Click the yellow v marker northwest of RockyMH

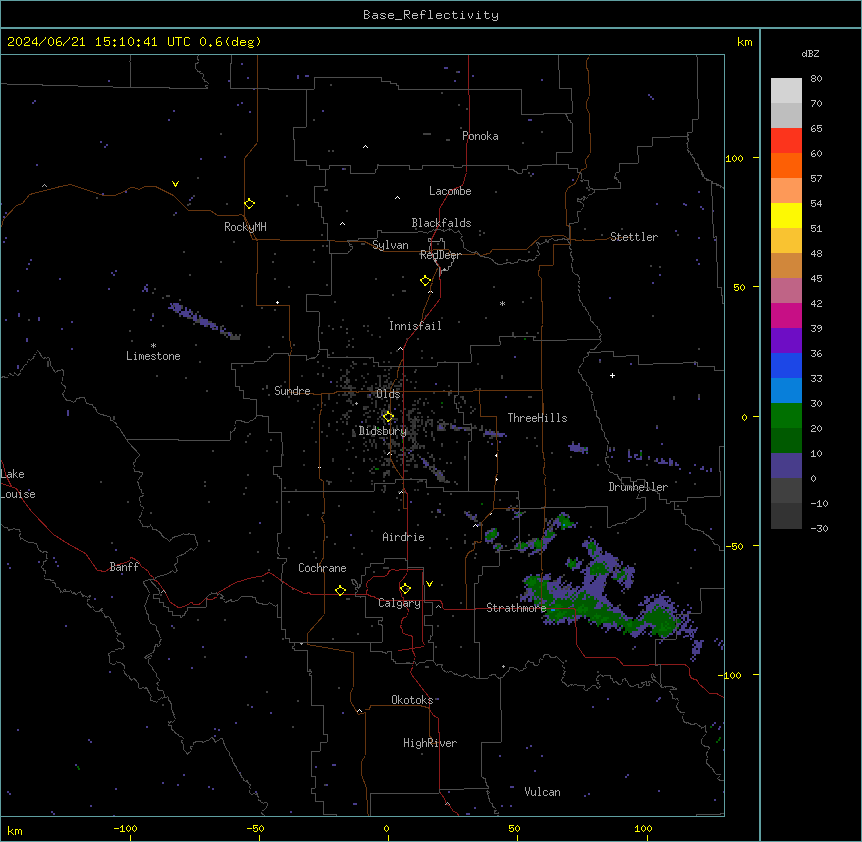175,184
